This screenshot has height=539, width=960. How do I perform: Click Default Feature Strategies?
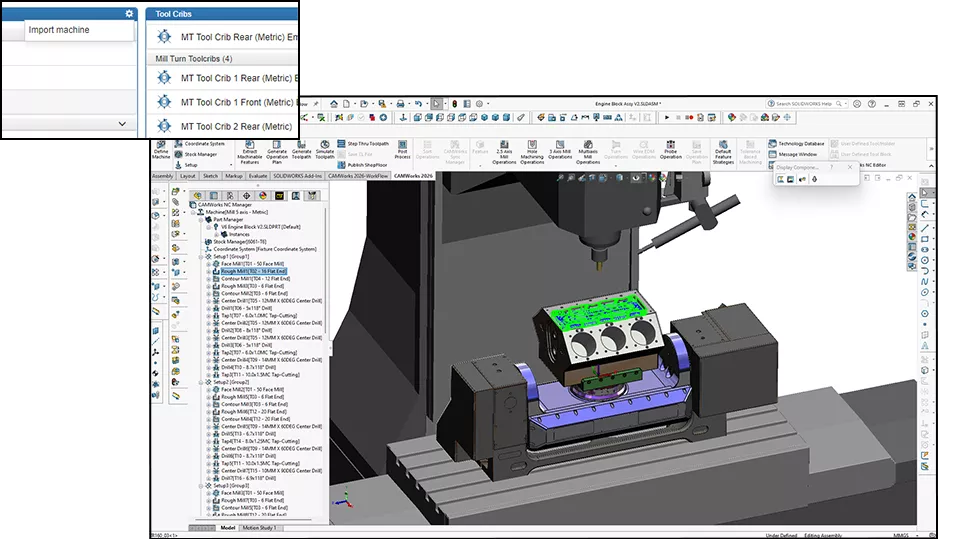[x=723, y=153]
